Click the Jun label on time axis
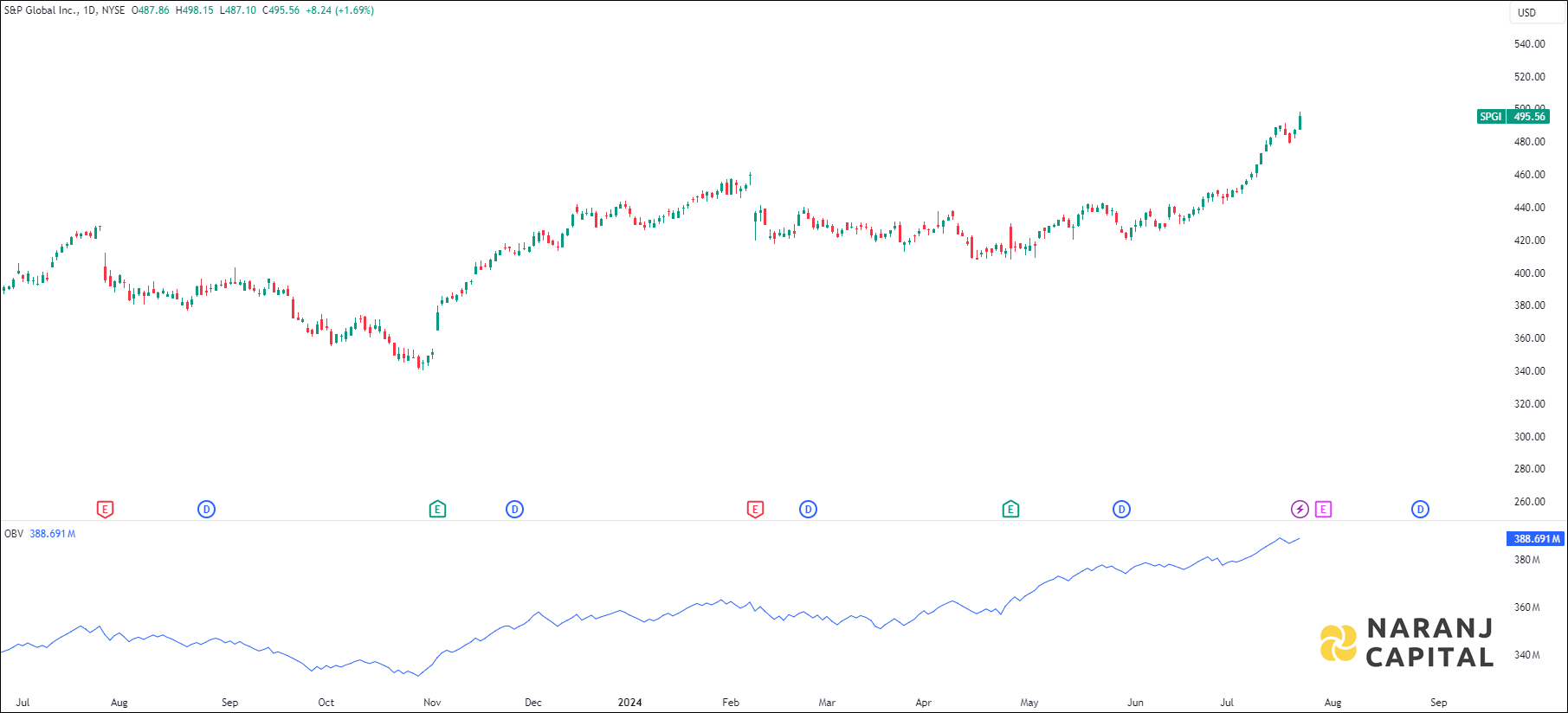The height and width of the screenshot is (713, 1568). (x=1135, y=703)
